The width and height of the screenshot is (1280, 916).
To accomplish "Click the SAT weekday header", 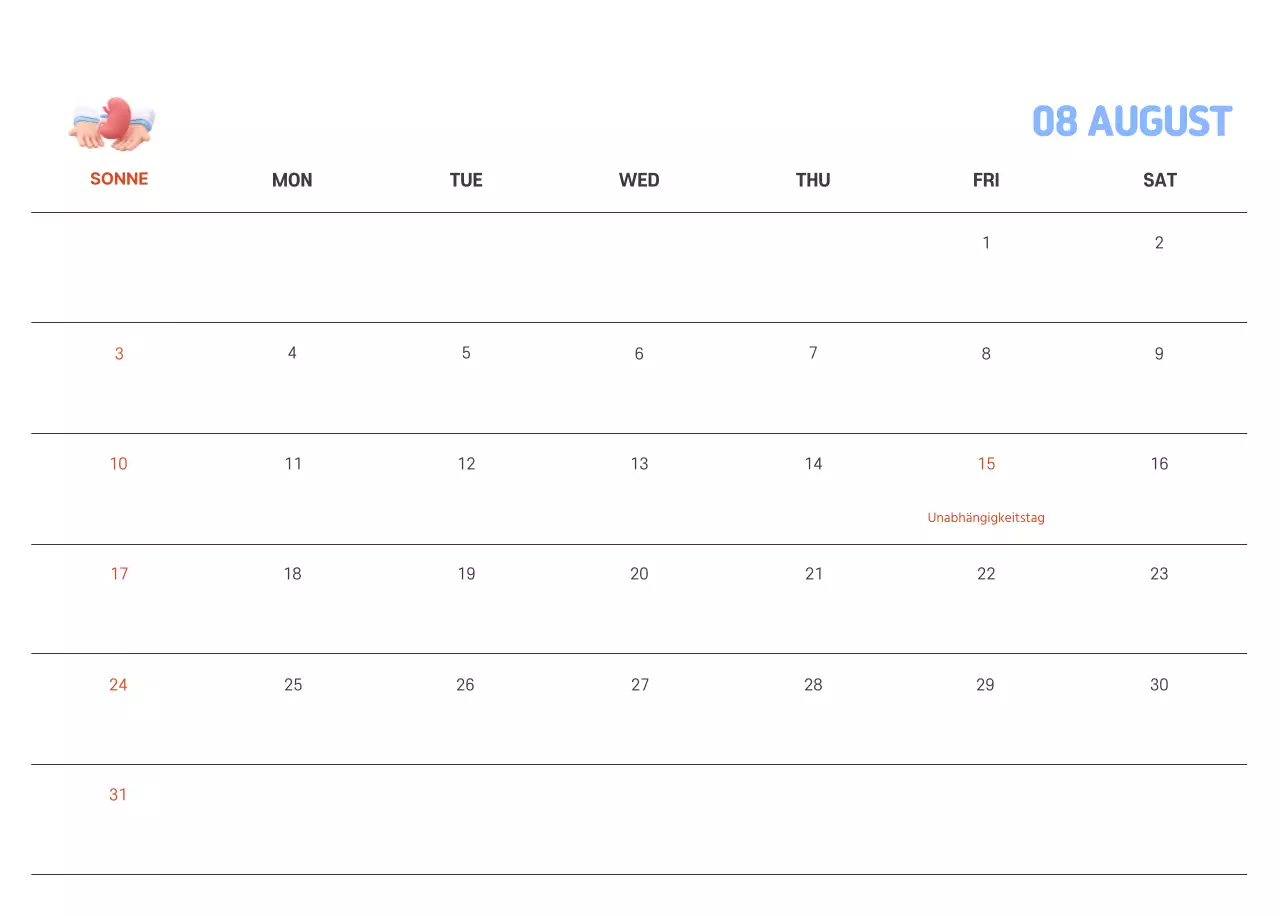I will [x=1159, y=180].
